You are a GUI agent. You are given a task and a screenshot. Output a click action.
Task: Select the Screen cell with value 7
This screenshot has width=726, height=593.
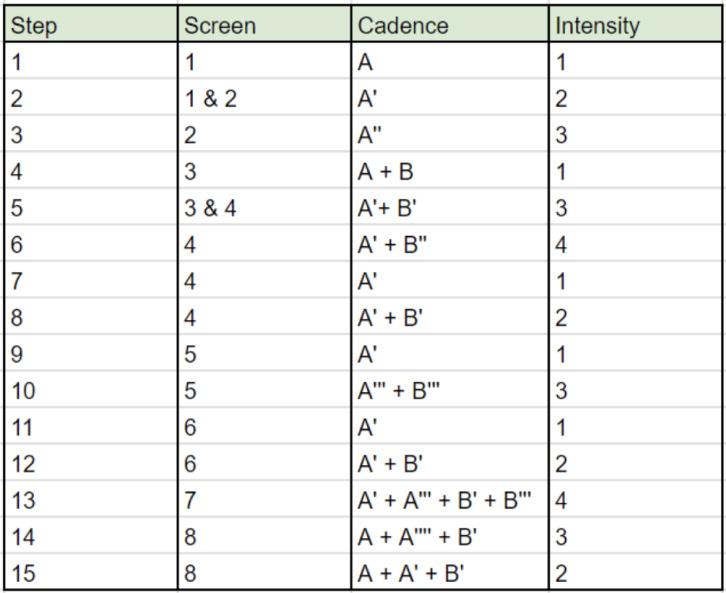(265, 500)
